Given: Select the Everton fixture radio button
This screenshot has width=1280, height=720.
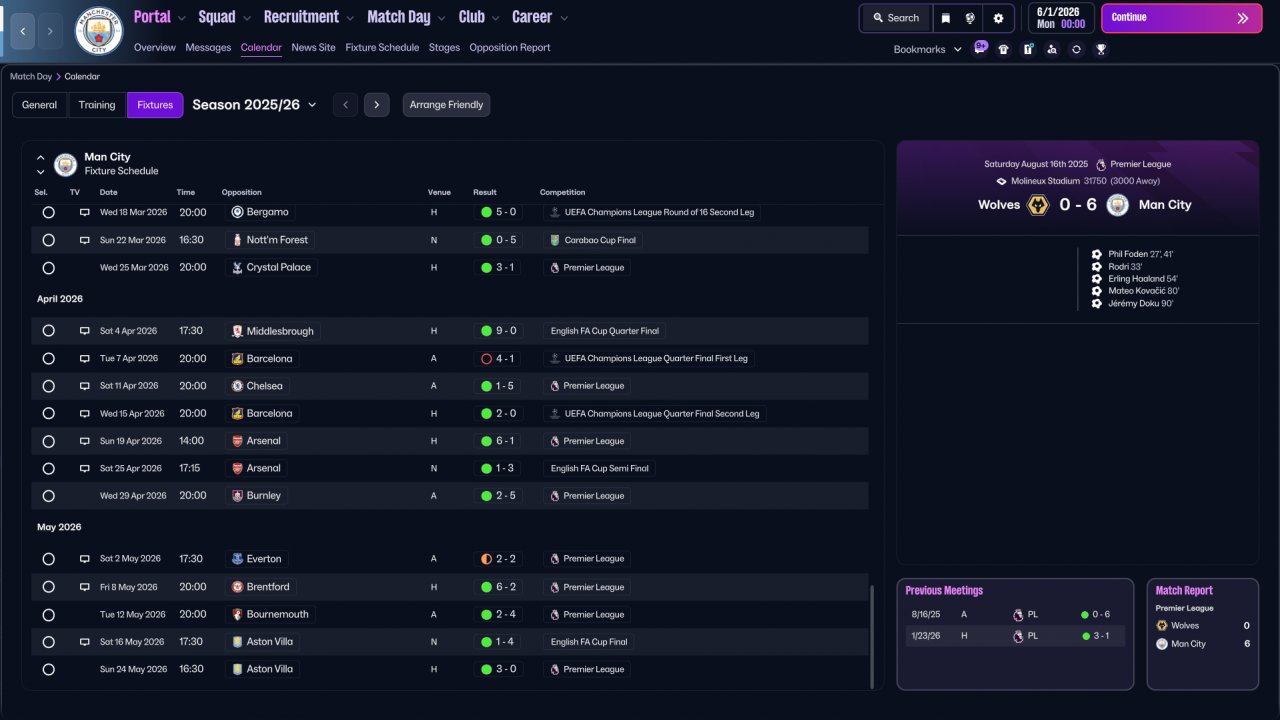Looking at the screenshot, I should pyautogui.click(x=48, y=559).
